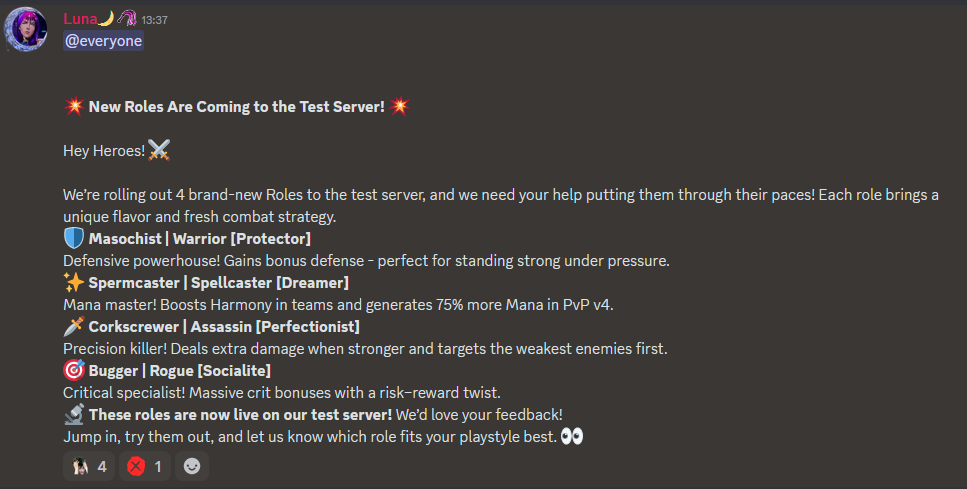Click the crossed swords emoji after Hey Heroes

(x=159, y=150)
